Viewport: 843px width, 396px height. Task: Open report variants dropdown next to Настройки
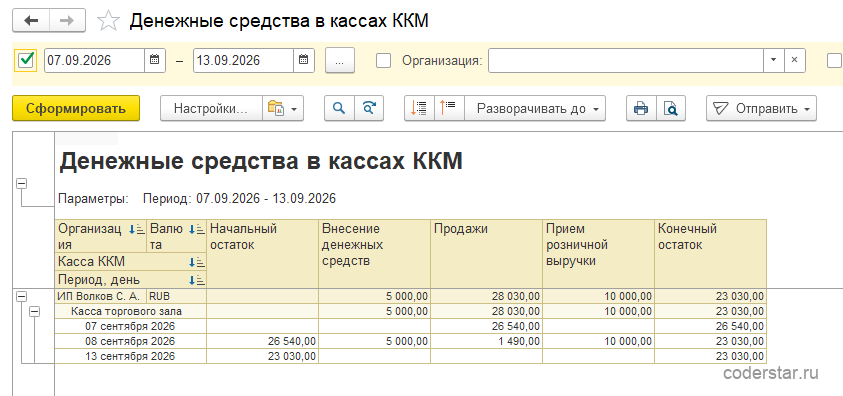283,108
